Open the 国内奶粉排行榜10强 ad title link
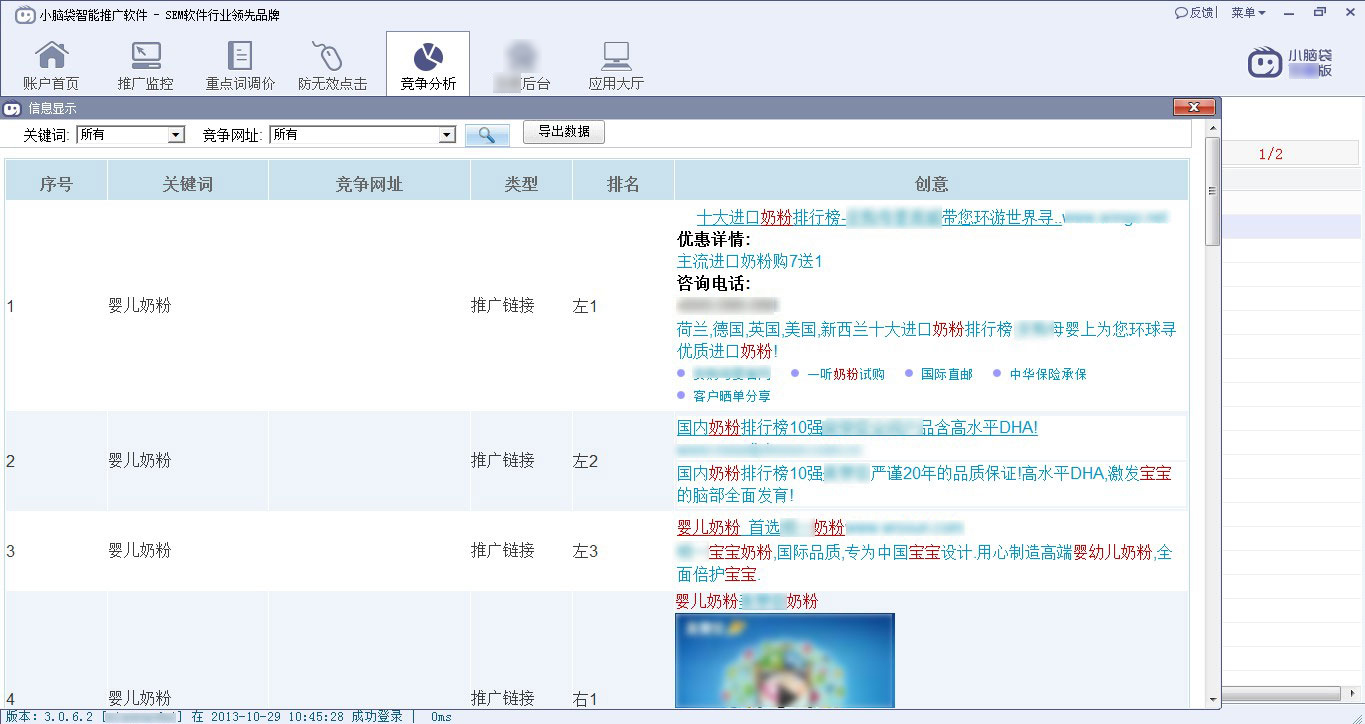Screen dimensions: 1365x724 [x=857, y=427]
